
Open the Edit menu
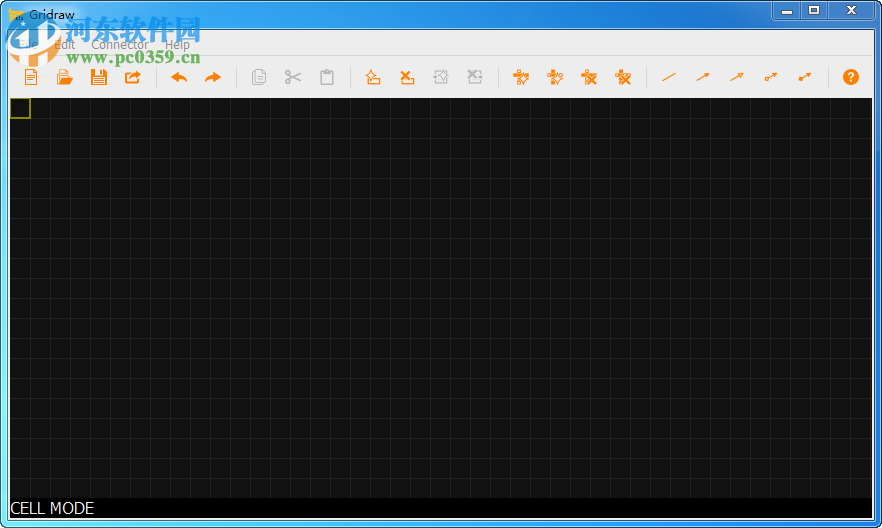[x=65, y=44]
